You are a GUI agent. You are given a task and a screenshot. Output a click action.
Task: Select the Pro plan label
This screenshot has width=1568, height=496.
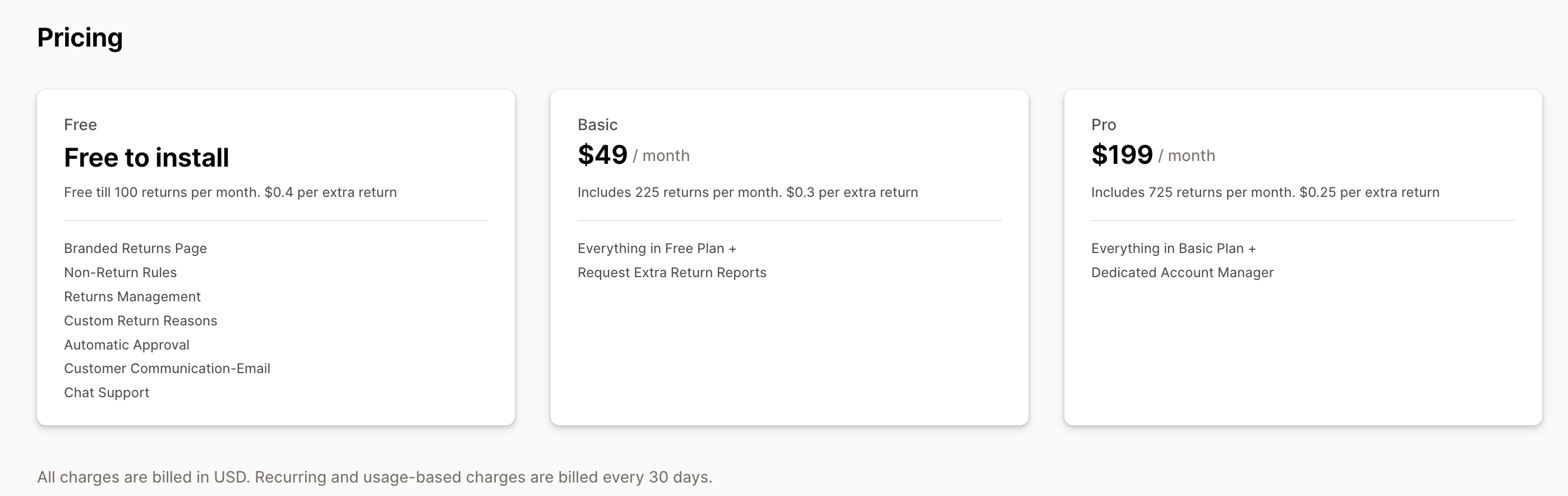(1104, 125)
